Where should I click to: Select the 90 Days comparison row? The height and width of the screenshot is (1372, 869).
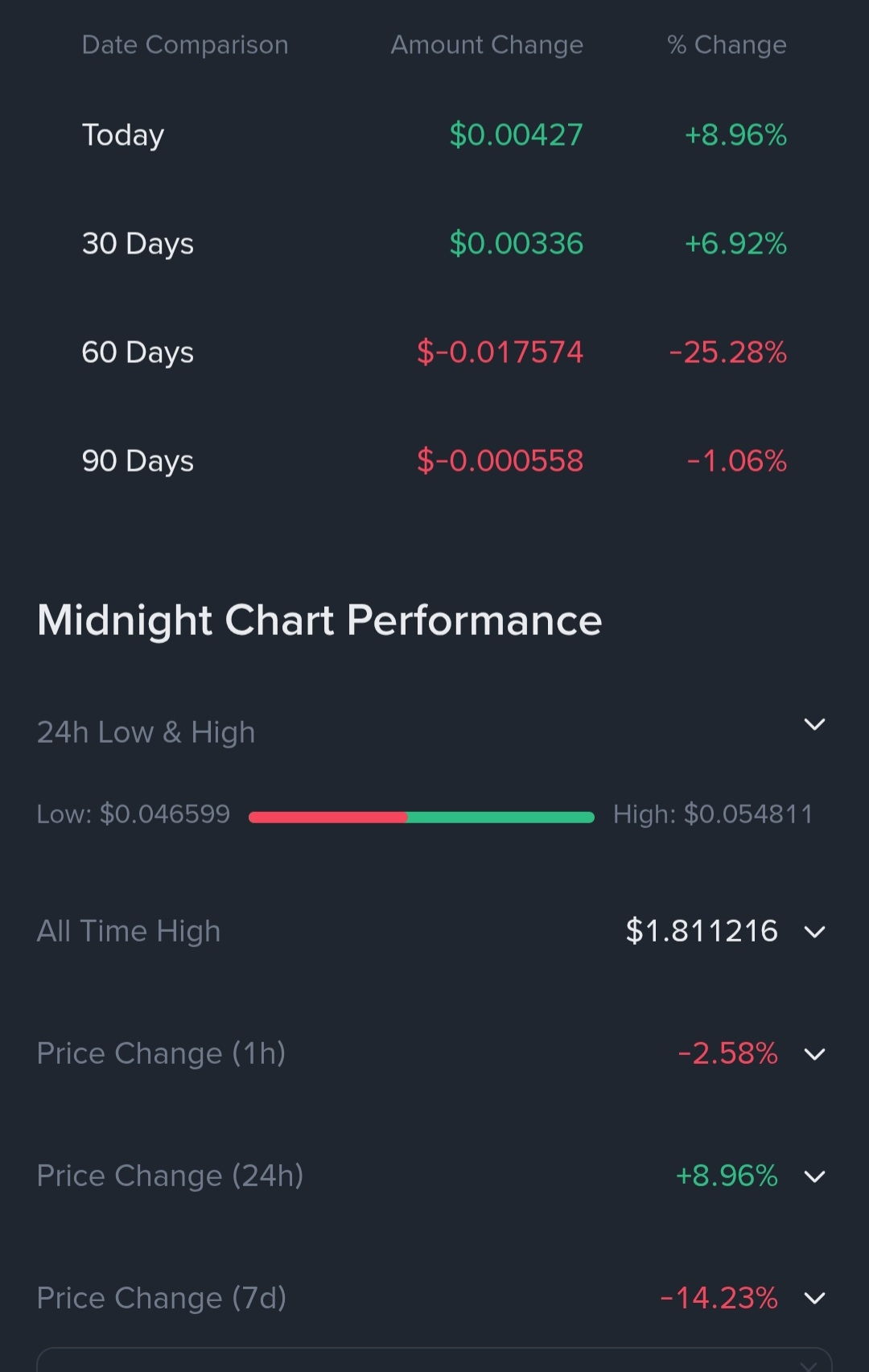click(434, 461)
